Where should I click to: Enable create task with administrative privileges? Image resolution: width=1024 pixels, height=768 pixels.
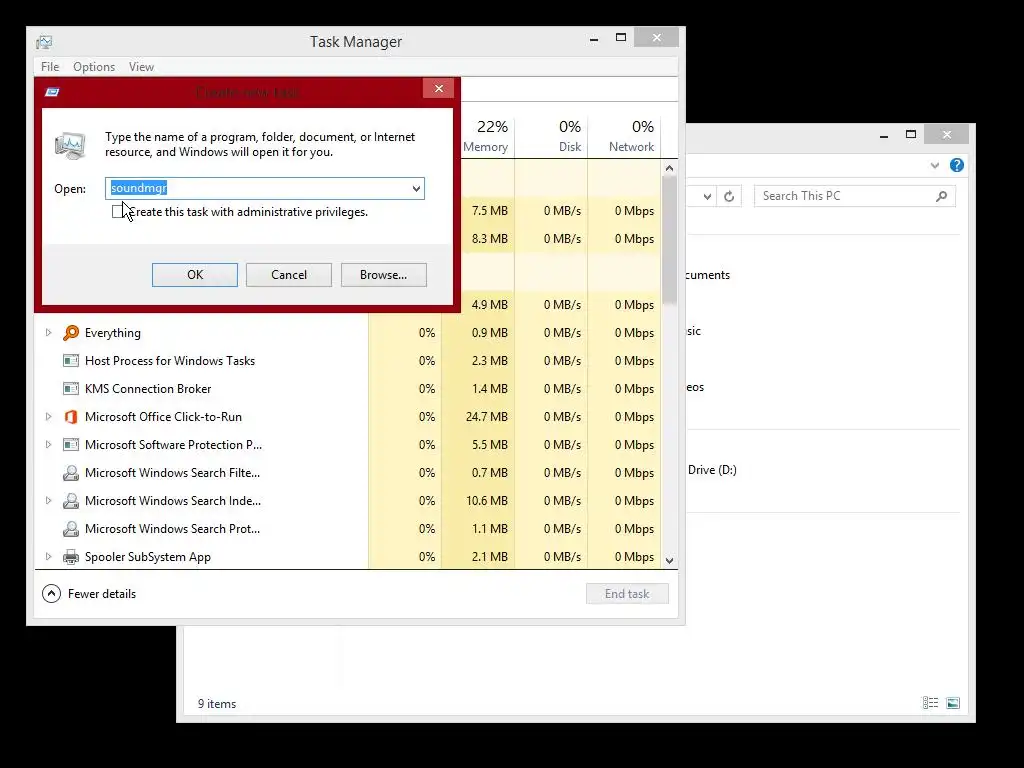click(x=118, y=212)
